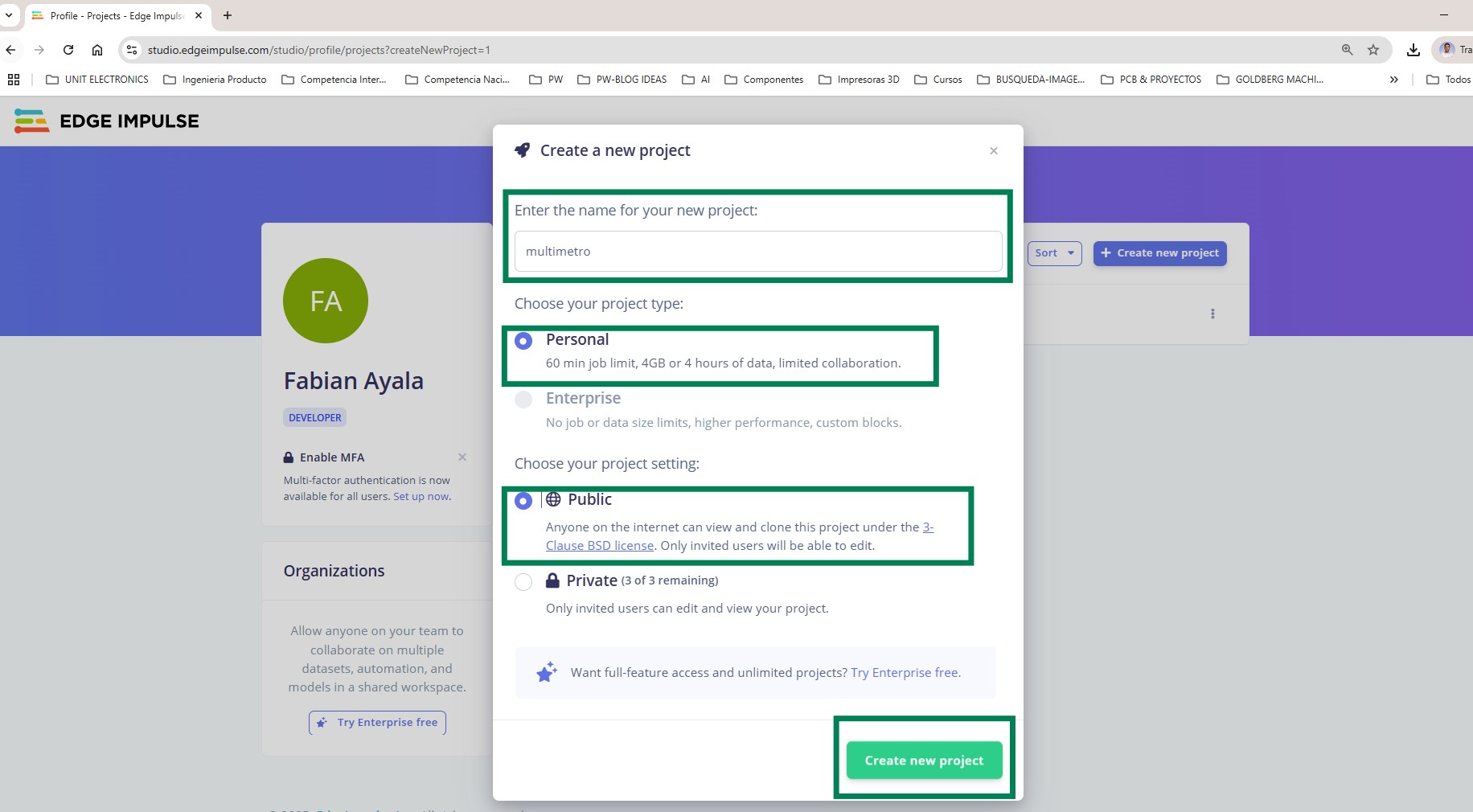Screen dimensions: 1473x812
Task: Open the Chrome profile avatar
Action: point(1447,50)
